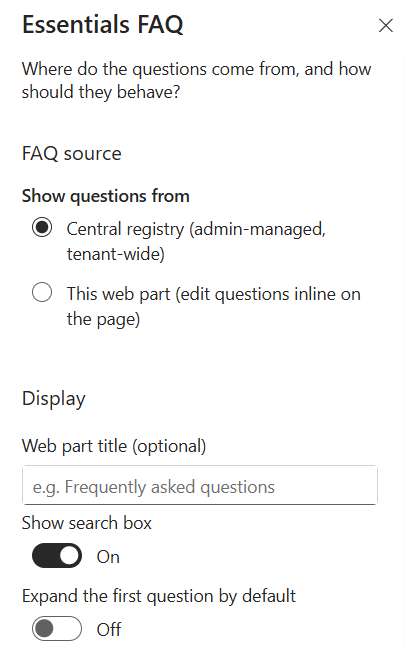The image size is (405, 647).
Task: Turn off the Show search box toggle
Action: pos(57,556)
